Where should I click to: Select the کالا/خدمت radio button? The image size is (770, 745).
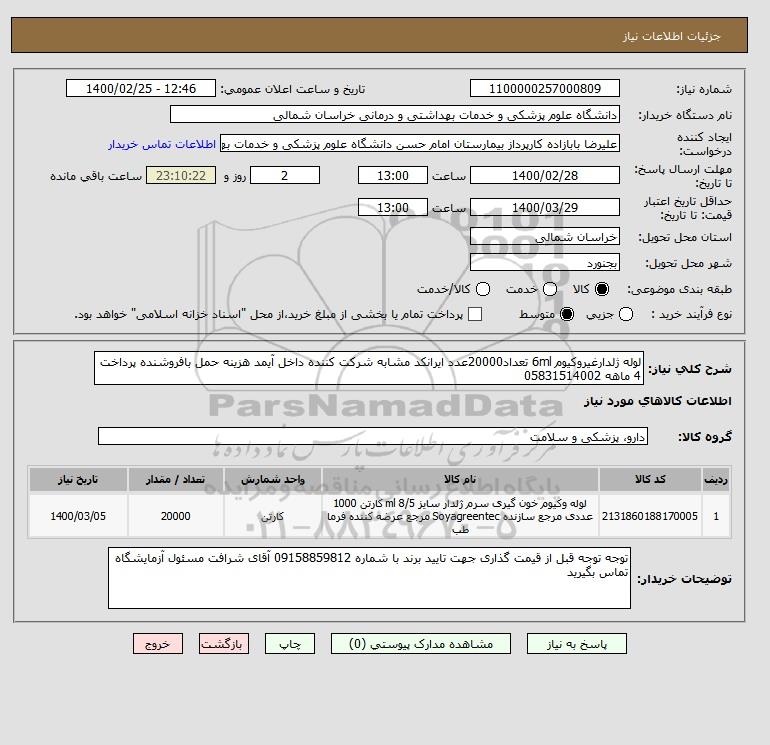pyautogui.click(x=483, y=289)
